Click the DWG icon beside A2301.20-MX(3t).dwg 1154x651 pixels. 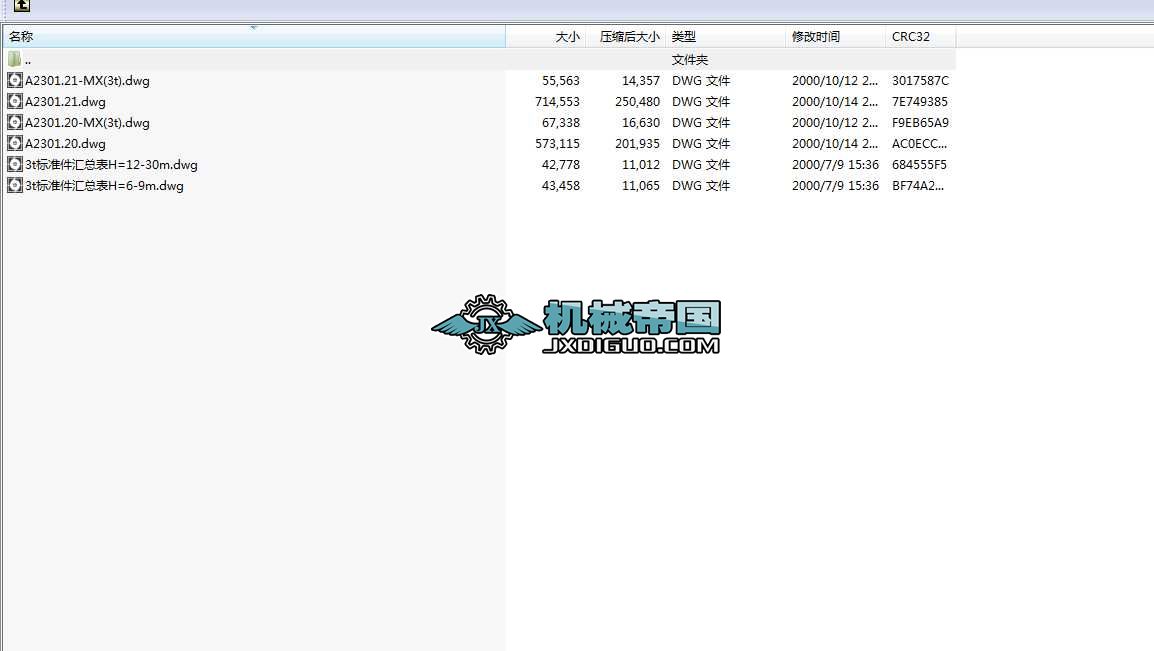14,122
